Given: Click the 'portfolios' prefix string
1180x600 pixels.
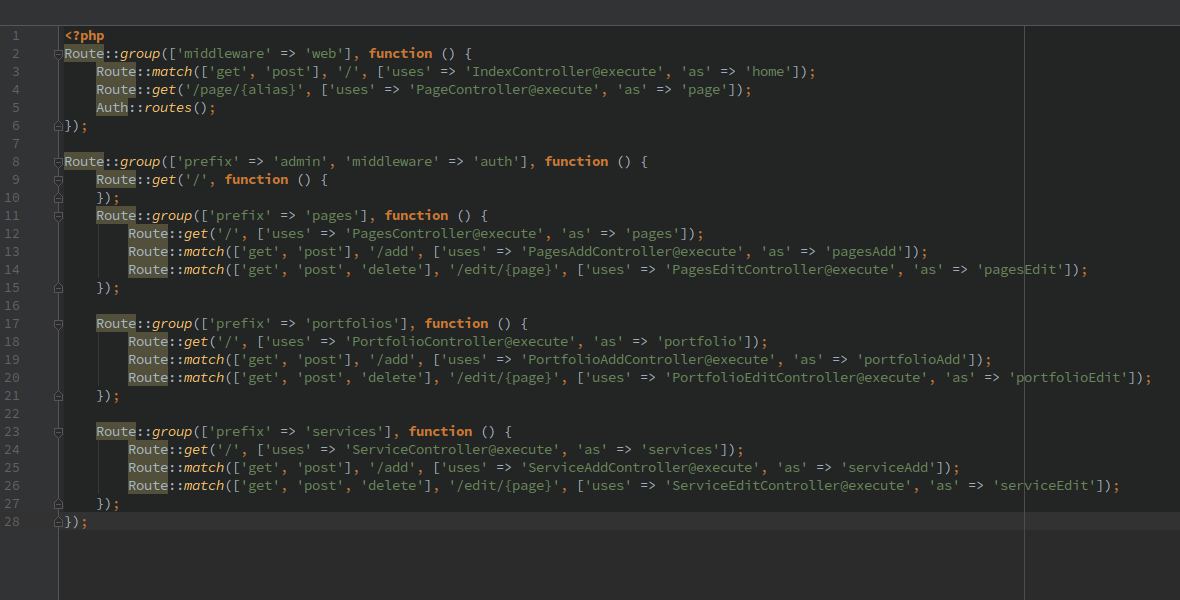Looking at the screenshot, I should point(353,324).
